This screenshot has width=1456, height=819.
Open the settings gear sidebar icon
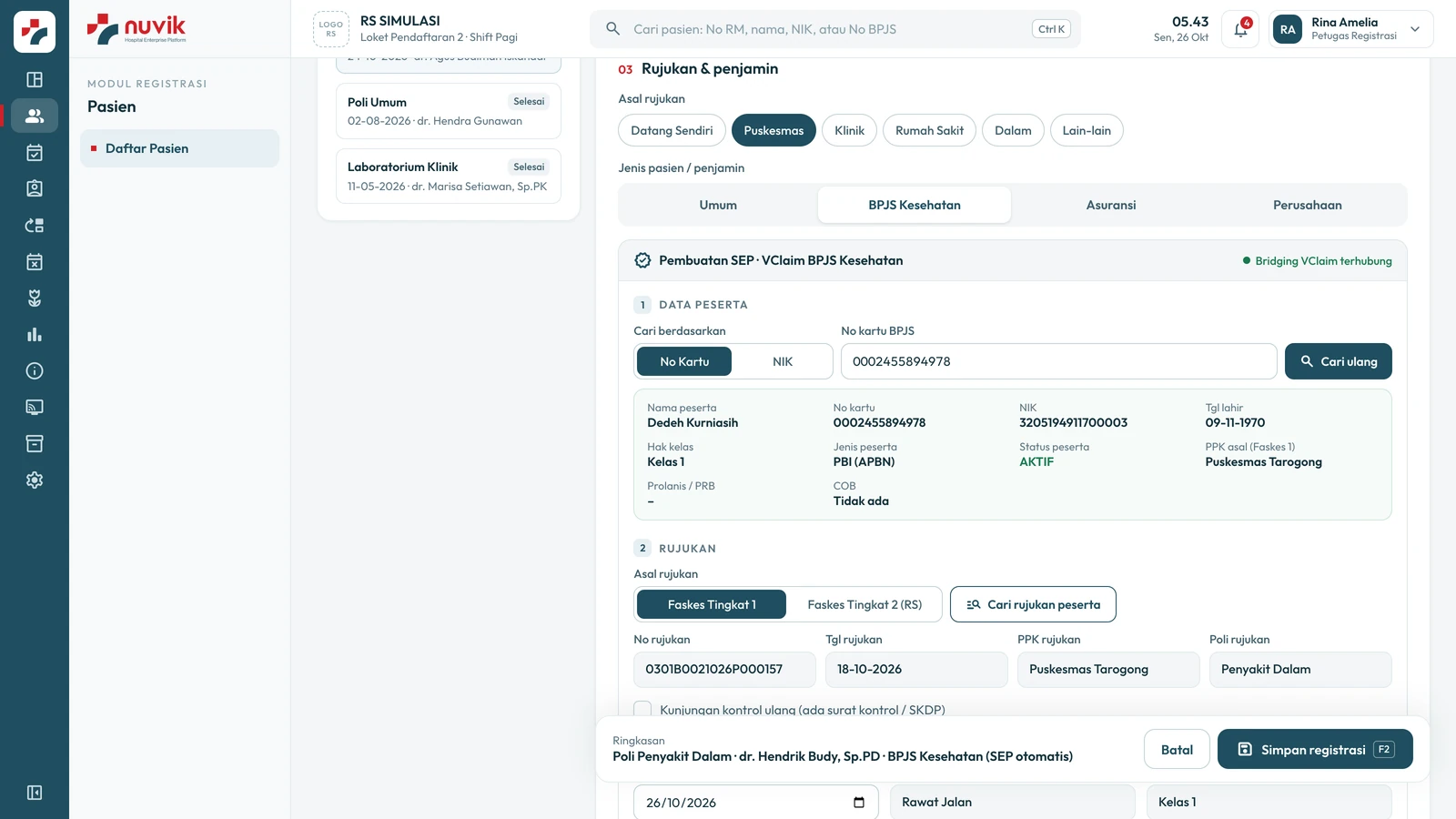click(x=35, y=480)
